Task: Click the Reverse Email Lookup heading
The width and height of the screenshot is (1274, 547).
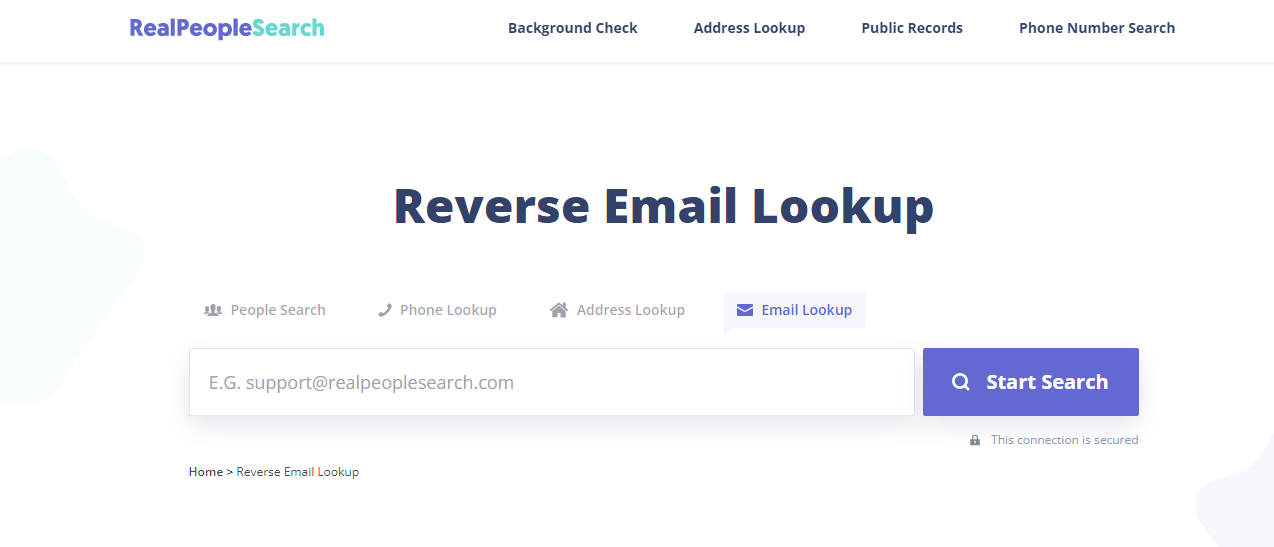Action: click(664, 206)
